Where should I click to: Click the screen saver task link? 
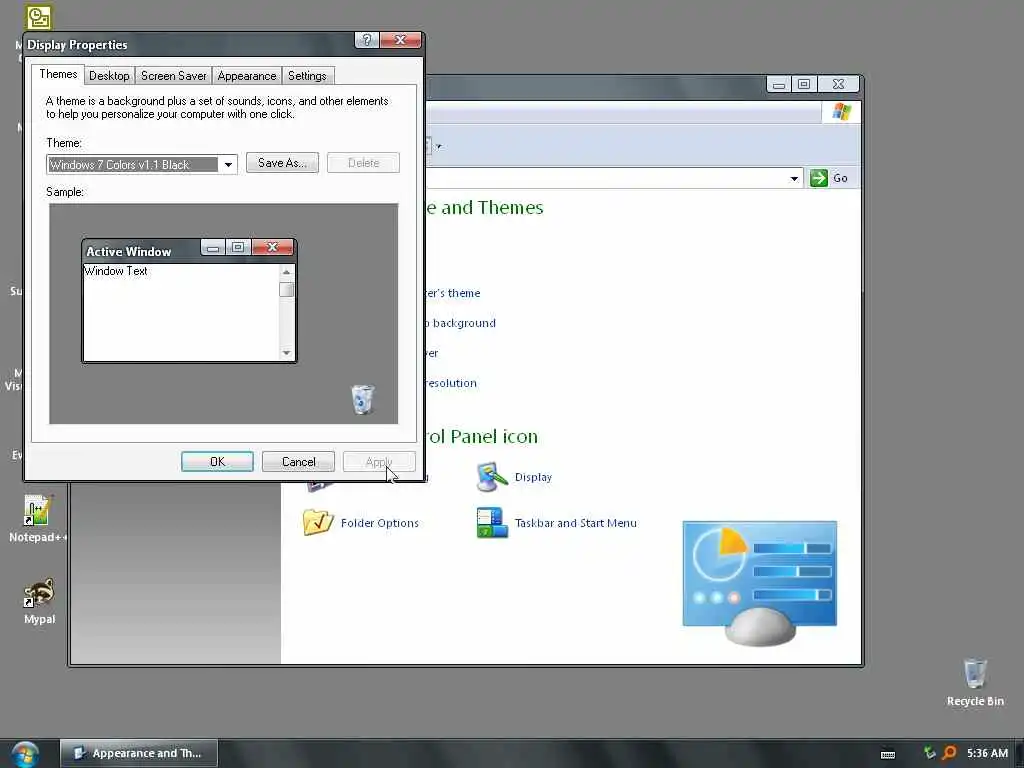(x=432, y=353)
